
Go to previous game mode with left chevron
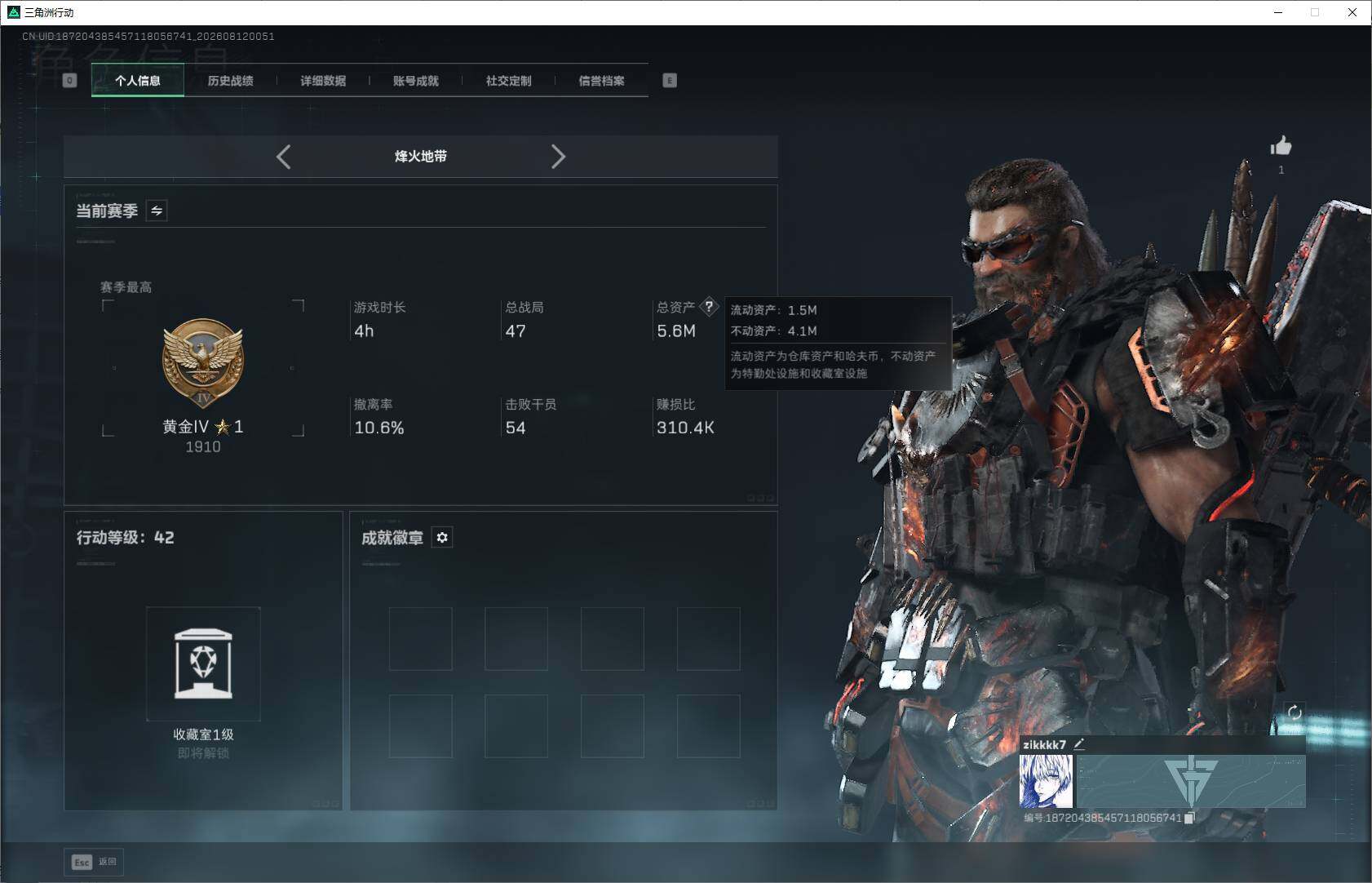tap(283, 157)
